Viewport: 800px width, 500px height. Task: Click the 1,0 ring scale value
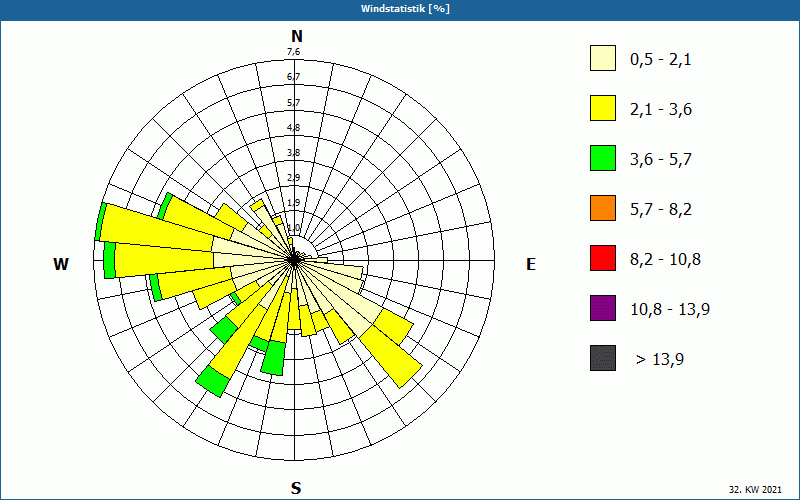293,228
